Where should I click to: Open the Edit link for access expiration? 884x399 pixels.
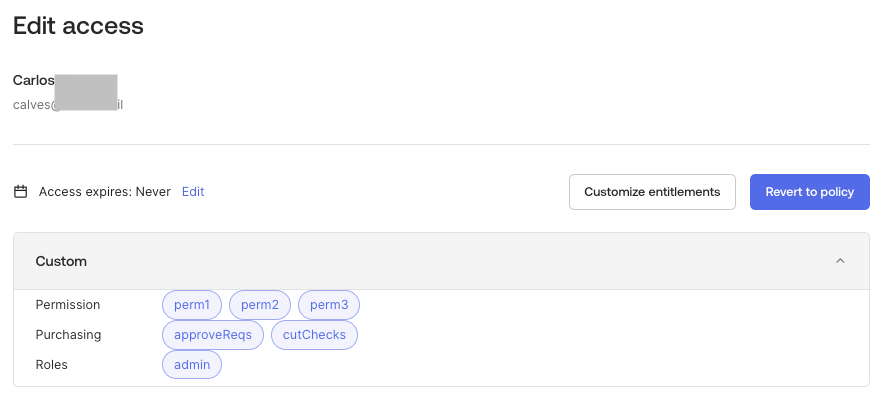(193, 192)
